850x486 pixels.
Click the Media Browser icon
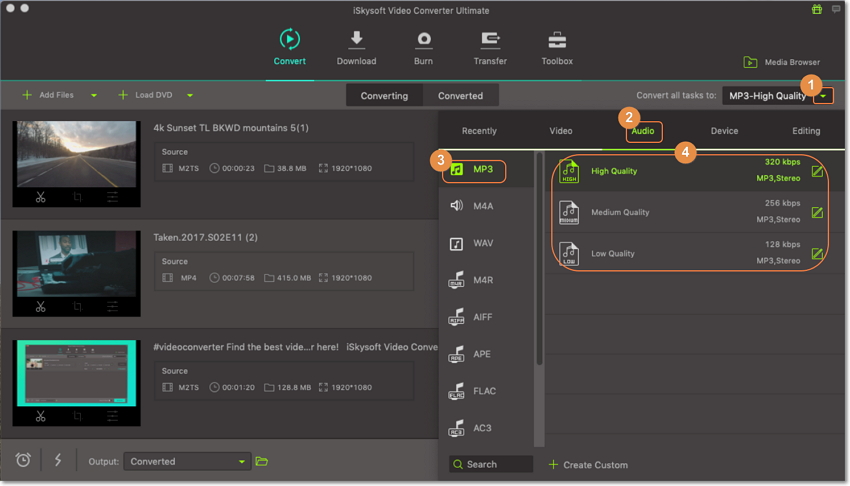(x=750, y=62)
